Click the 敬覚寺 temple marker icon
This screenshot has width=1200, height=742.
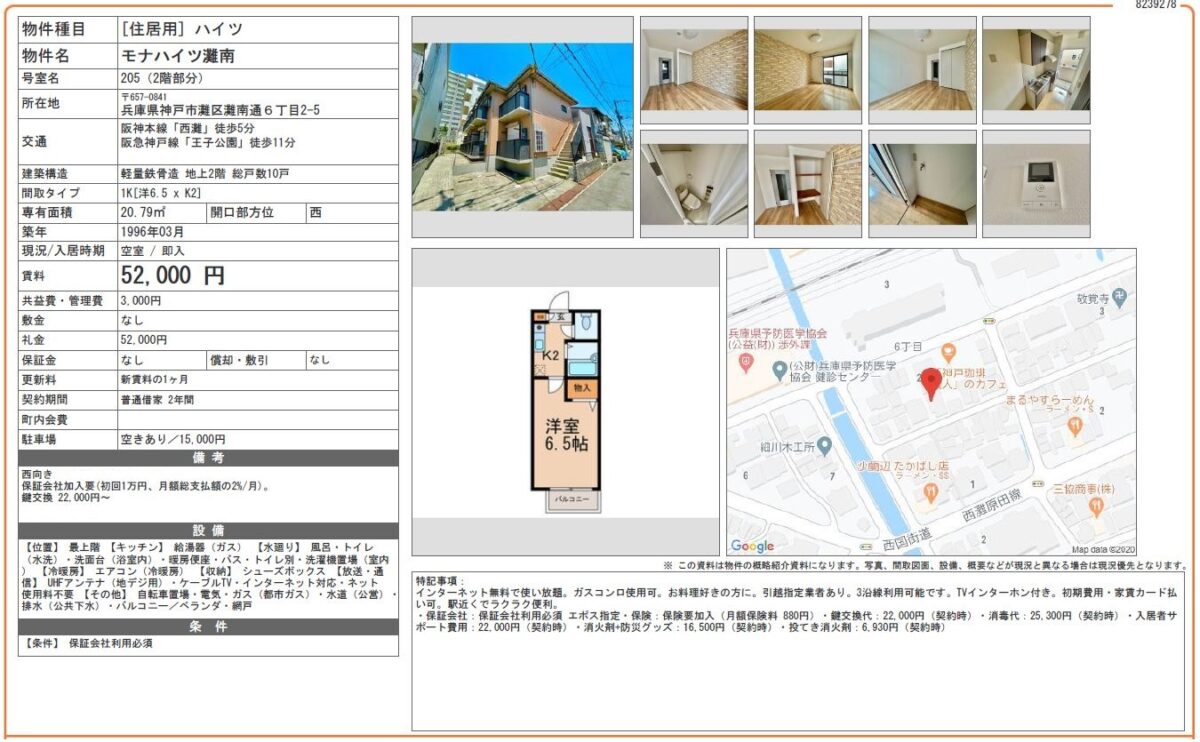[x=1119, y=297]
